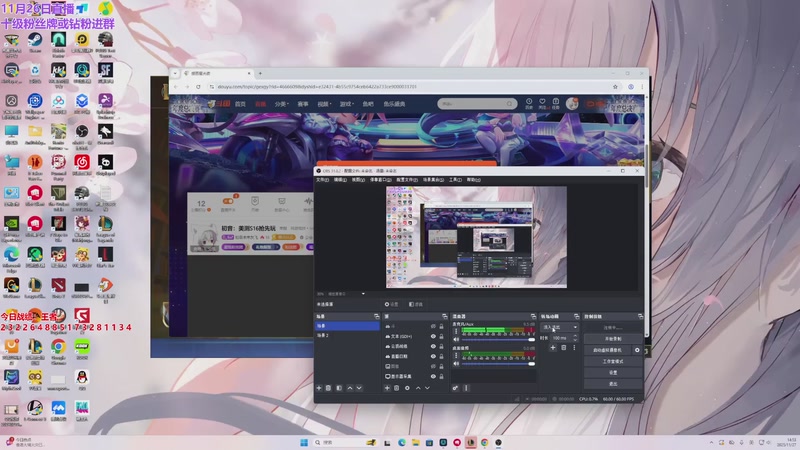Viewport: 800px width, 450px height.
Task: Open Chrome tab search dropdown arrow
Action: pos(175,73)
